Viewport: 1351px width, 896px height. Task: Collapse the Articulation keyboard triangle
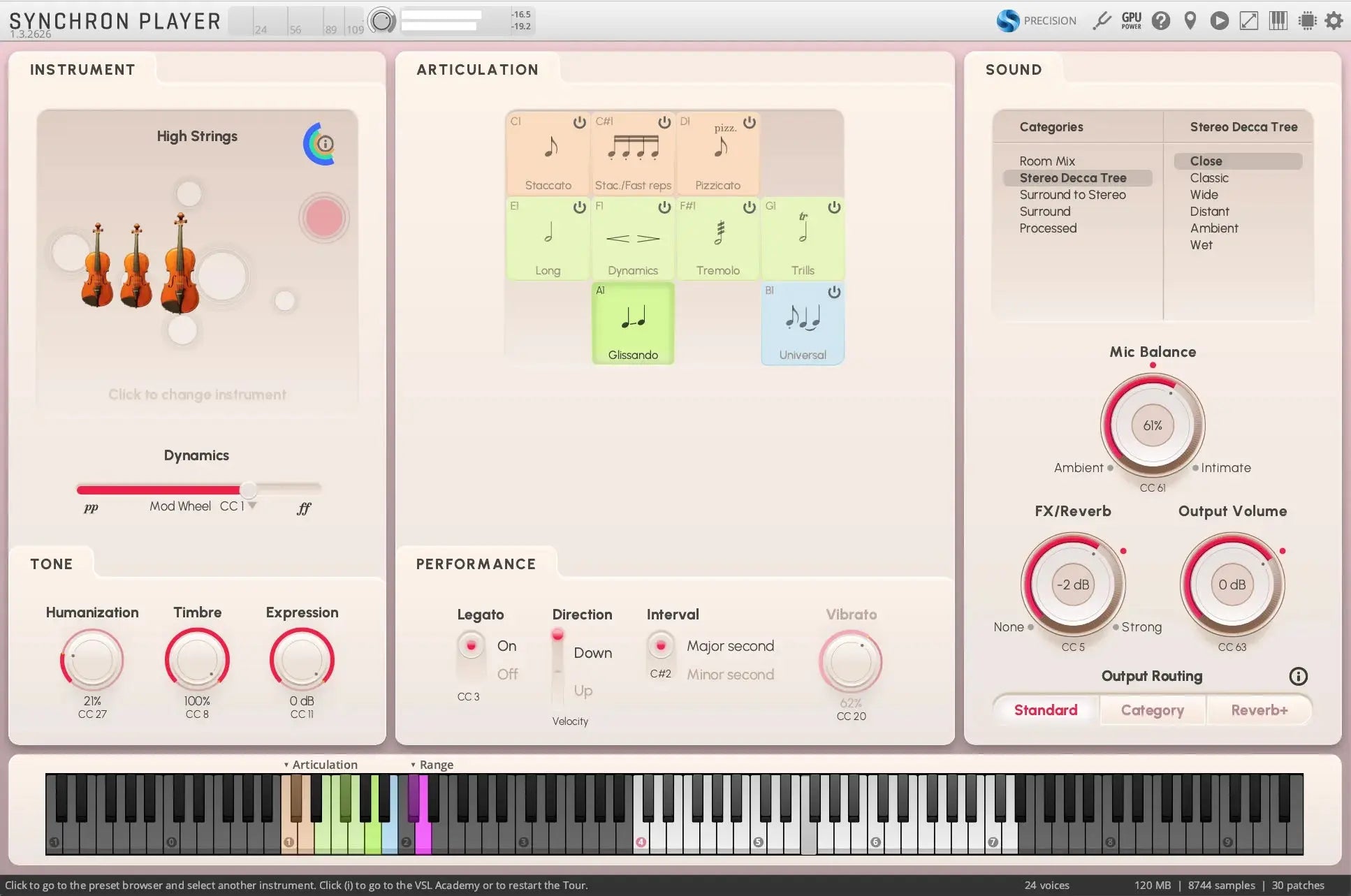click(286, 765)
